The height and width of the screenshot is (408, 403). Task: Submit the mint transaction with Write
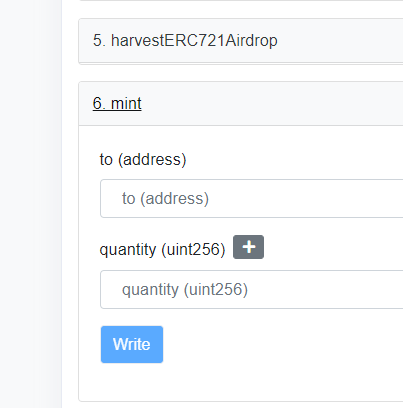132,344
